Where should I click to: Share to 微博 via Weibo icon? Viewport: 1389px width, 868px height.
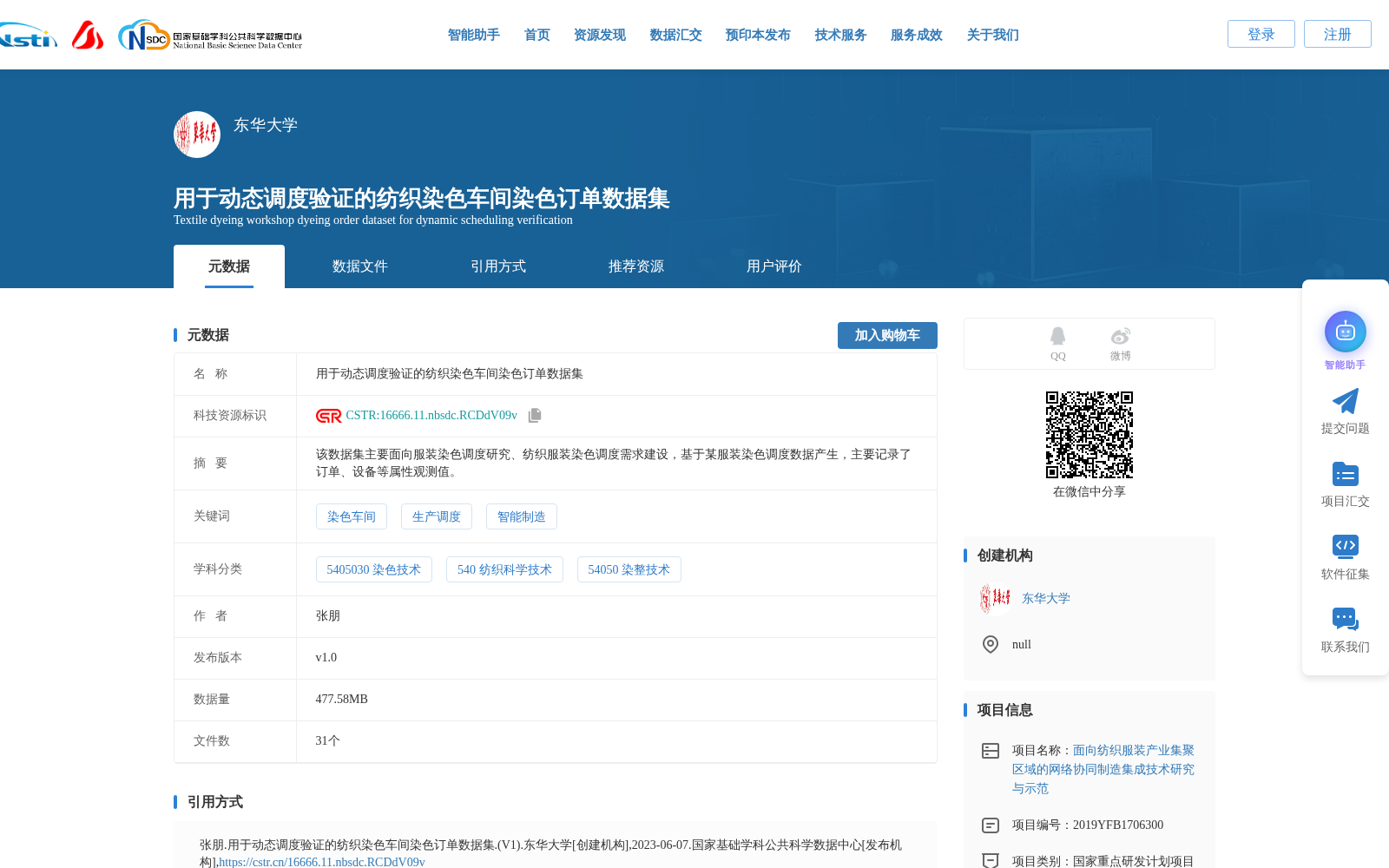(1121, 336)
